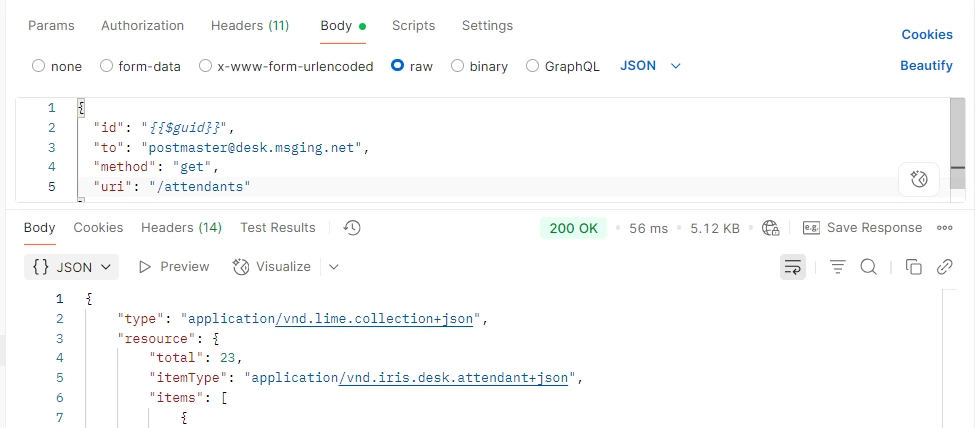
Task: Toggle the wrap lines icon in response
Action: (792, 267)
